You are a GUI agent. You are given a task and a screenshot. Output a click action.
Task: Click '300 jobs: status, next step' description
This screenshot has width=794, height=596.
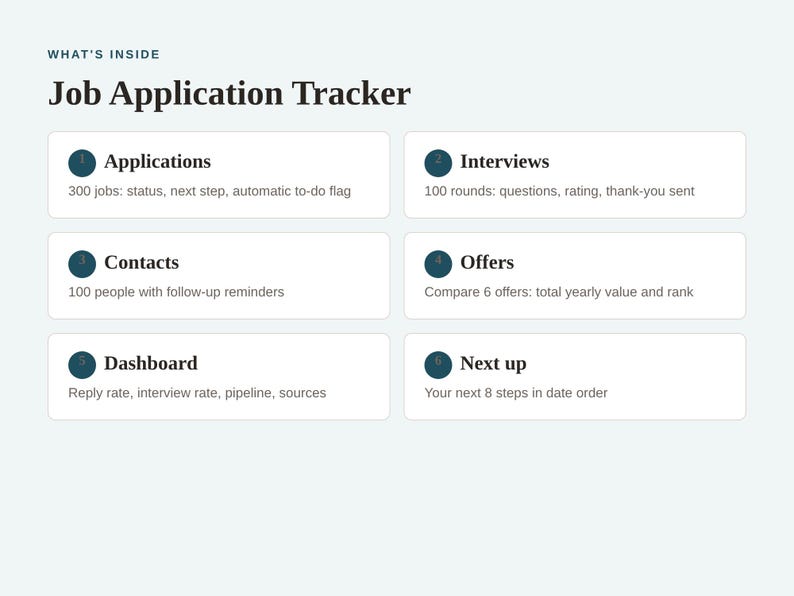(210, 191)
